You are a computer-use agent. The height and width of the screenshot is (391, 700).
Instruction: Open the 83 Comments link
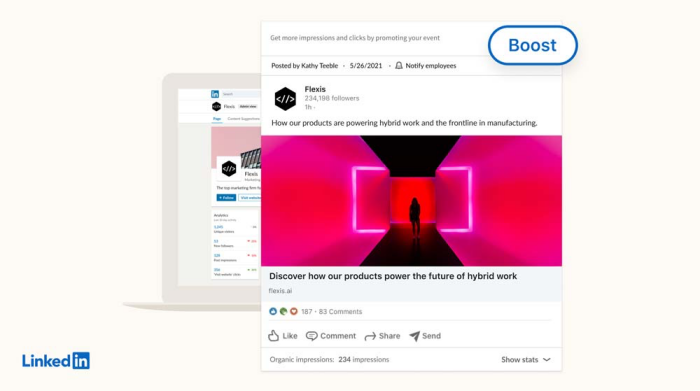click(340, 312)
